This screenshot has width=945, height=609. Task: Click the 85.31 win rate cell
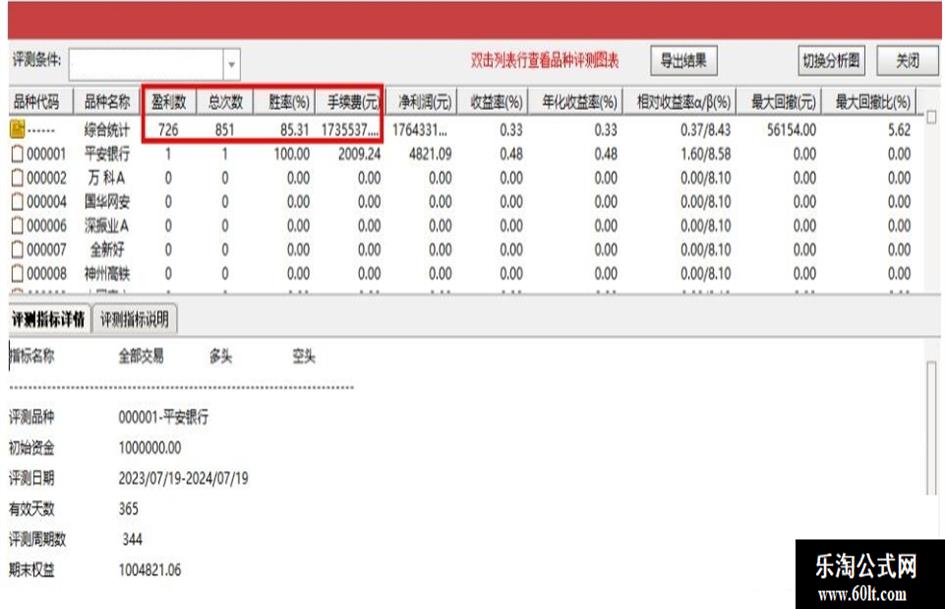[295, 130]
